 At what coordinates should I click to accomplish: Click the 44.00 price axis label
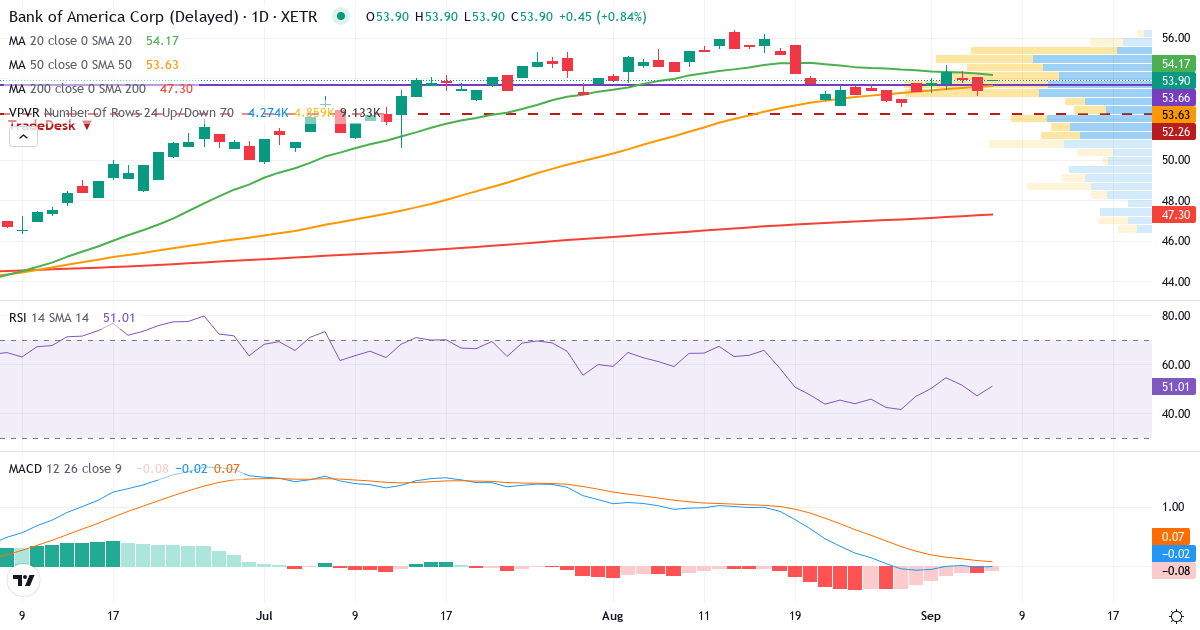1175,281
